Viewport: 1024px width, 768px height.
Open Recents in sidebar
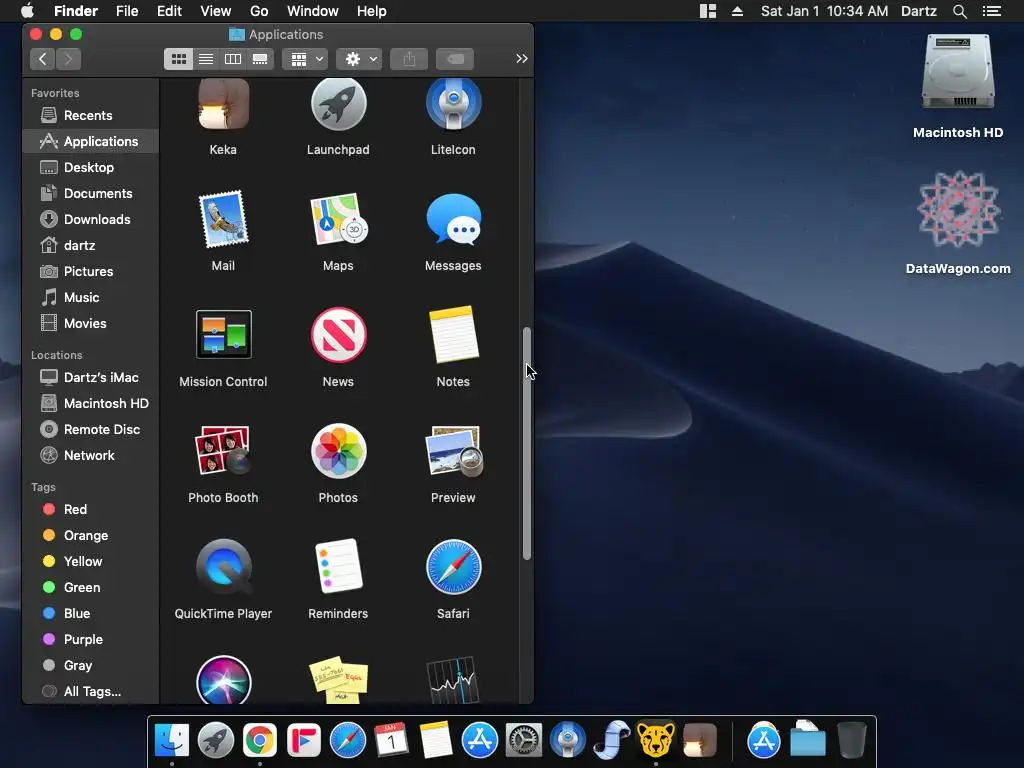pos(91,116)
